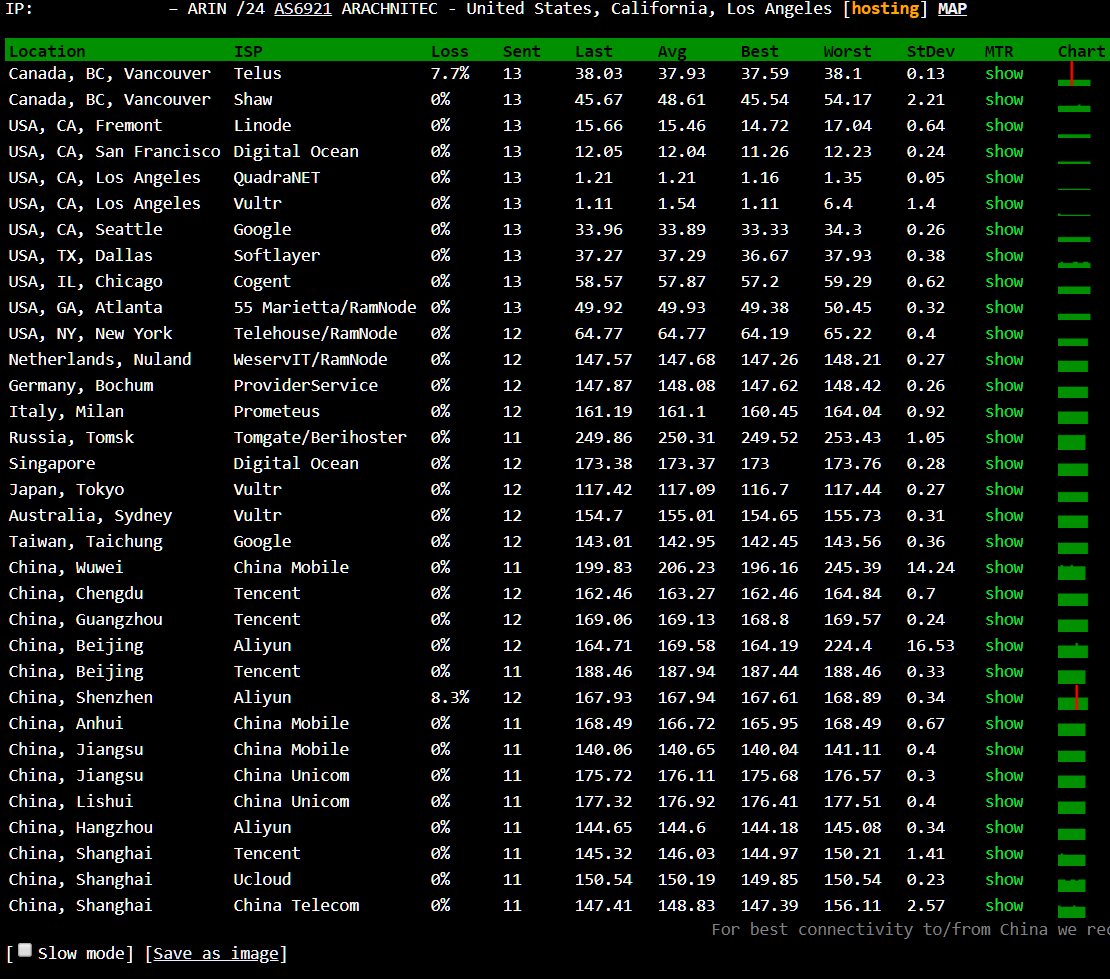Open the MAP link in header
This screenshot has width=1110, height=979.
[x=952, y=9]
